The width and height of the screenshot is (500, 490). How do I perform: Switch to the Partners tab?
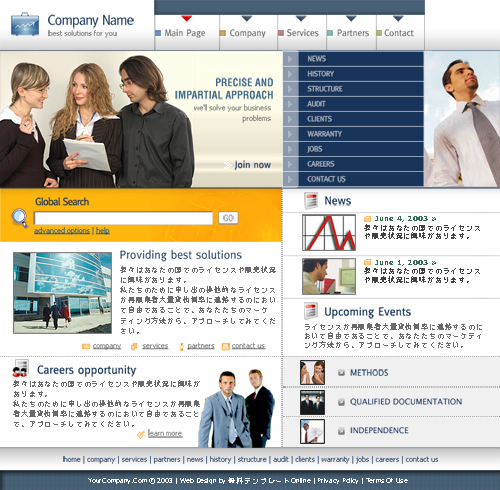point(352,33)
